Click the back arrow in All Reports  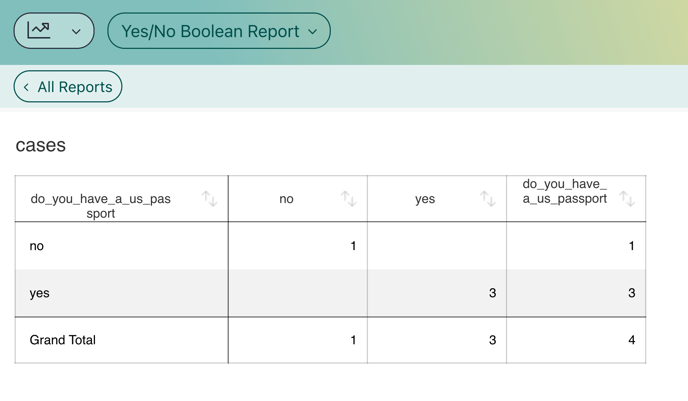pos(27,87)
